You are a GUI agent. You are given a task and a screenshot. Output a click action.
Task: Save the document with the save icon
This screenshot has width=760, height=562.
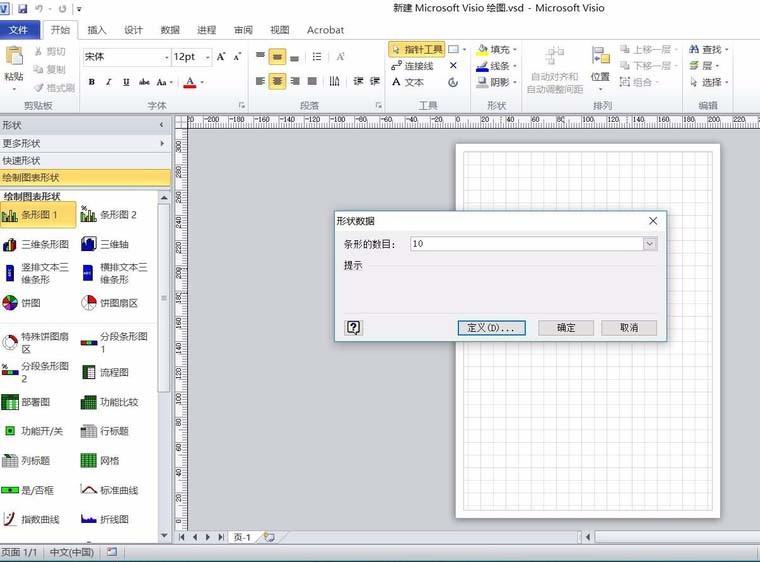click(22, 9)
